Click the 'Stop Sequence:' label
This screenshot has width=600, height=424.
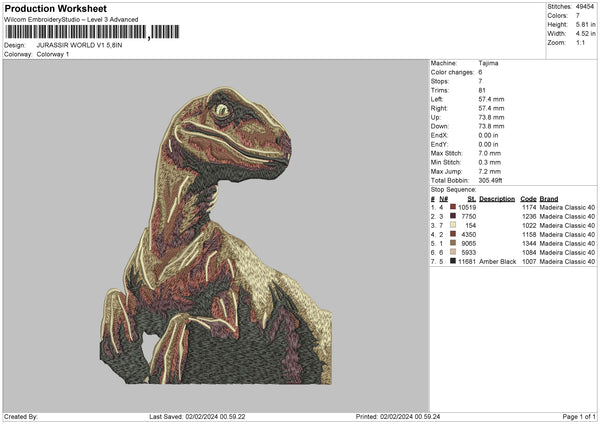(x=453, y=190)
